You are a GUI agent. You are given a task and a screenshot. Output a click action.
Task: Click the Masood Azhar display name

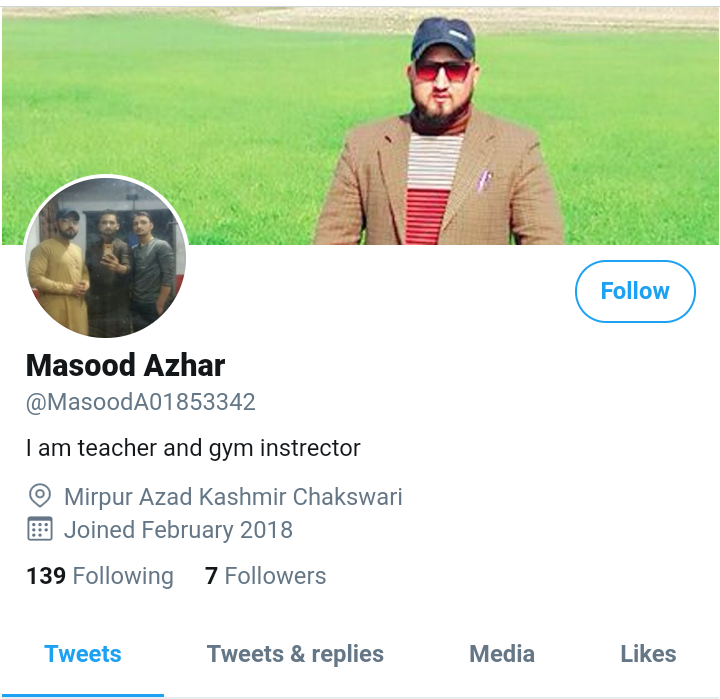(125, 366)
